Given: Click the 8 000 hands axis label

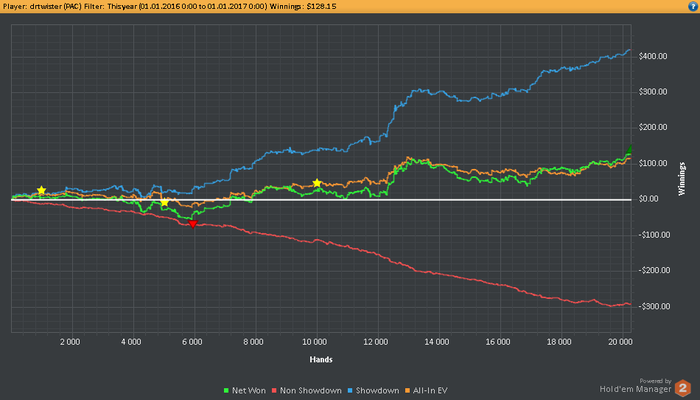Looking at the screenshot, I should [254, 342].
